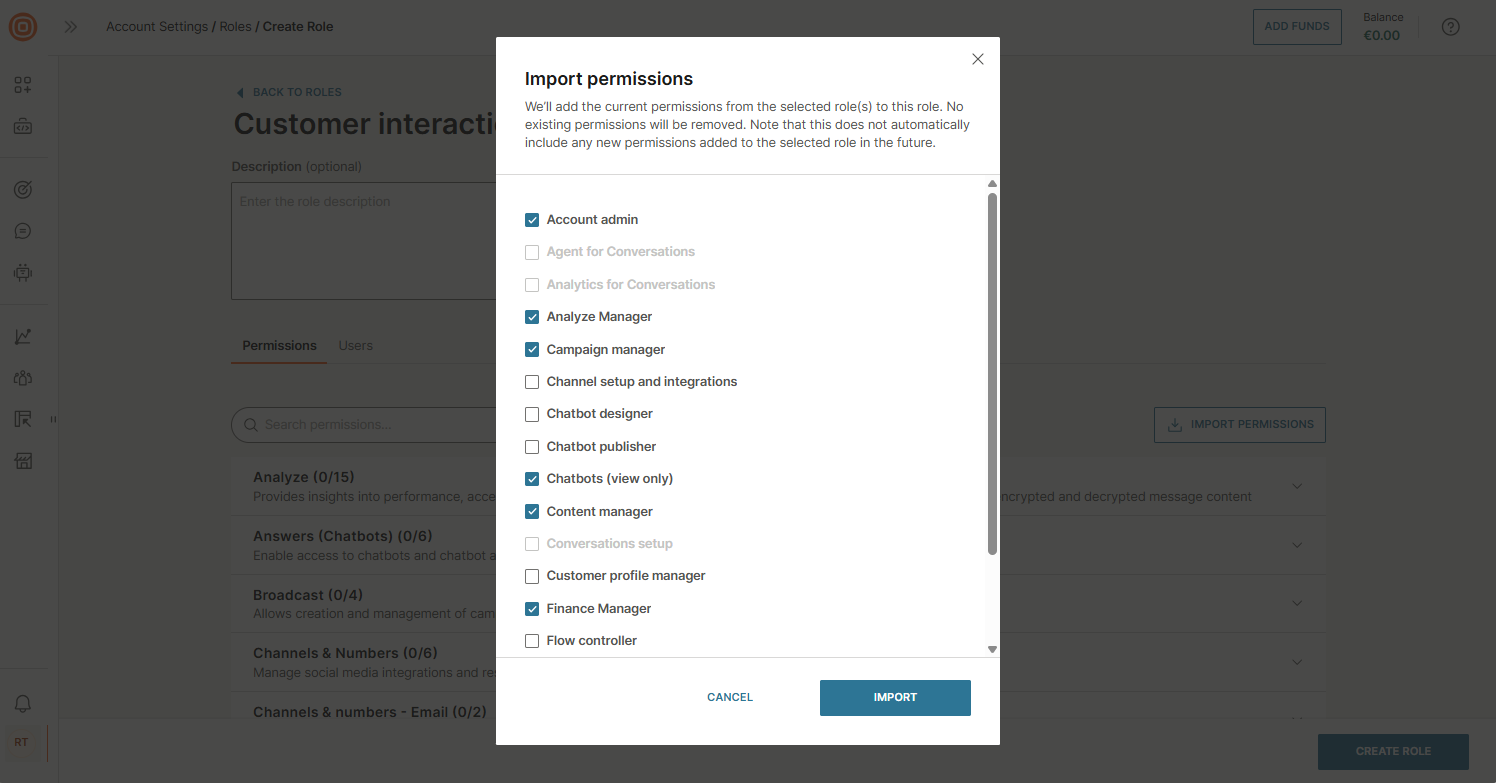Image resolution: width=1496 pixels, height=783 pixels.
Task: Disable the Finance Manager checkbox
Action: 531,608
